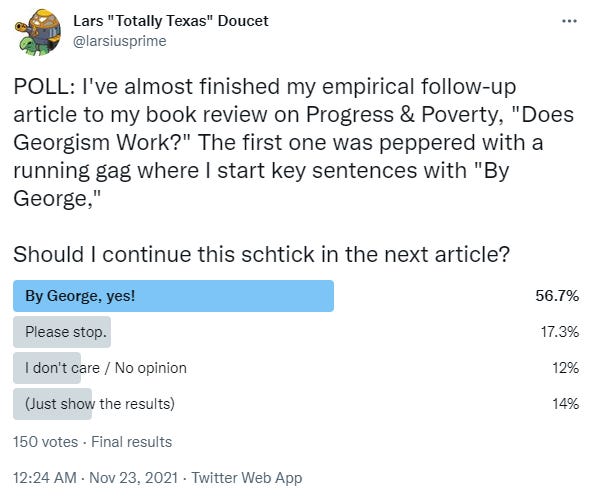
Task: Click the Nov 23, 2021 date
Action: pos(133,477)
